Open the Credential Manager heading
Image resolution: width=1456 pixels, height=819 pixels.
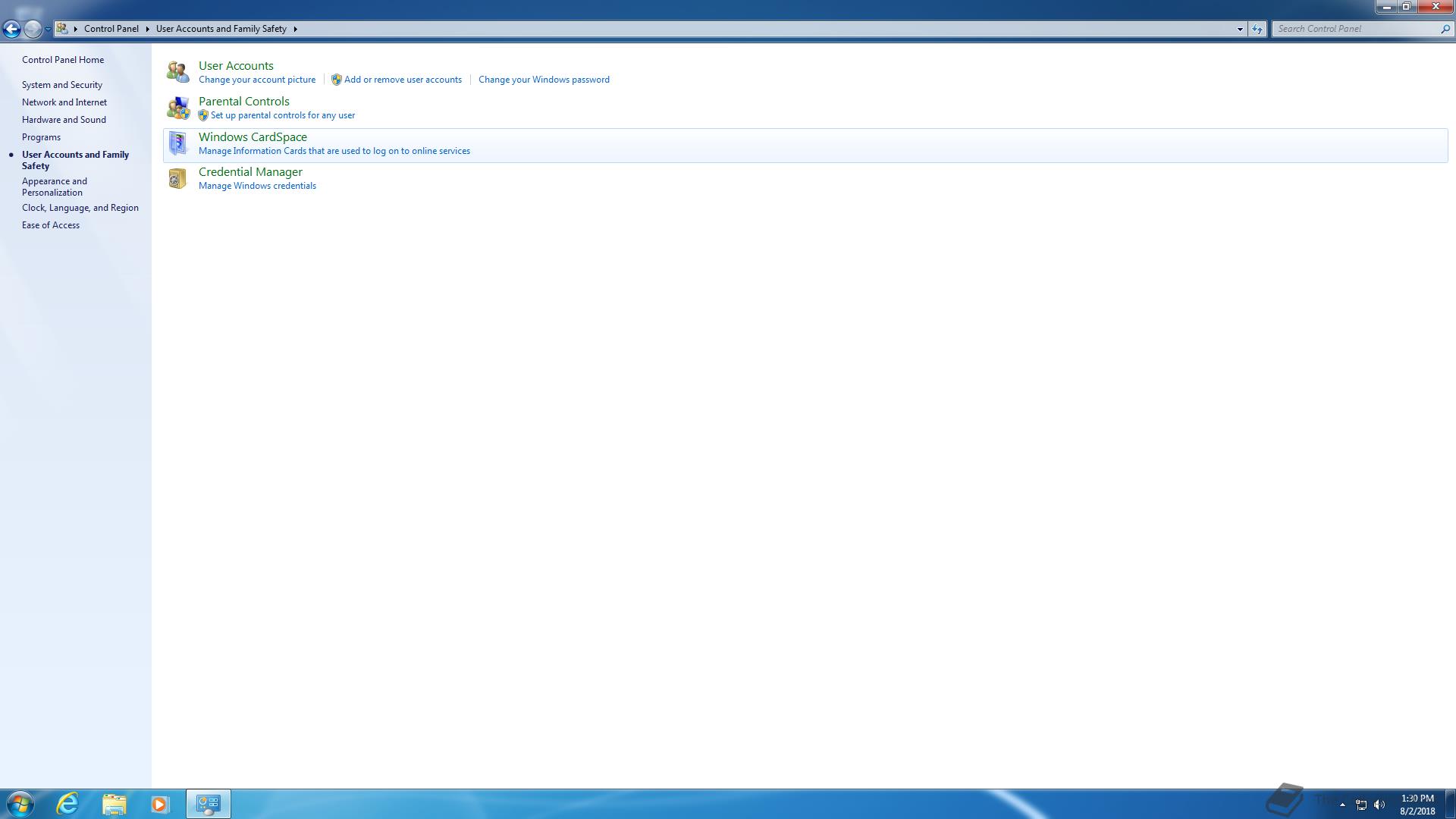coord(250,172)
